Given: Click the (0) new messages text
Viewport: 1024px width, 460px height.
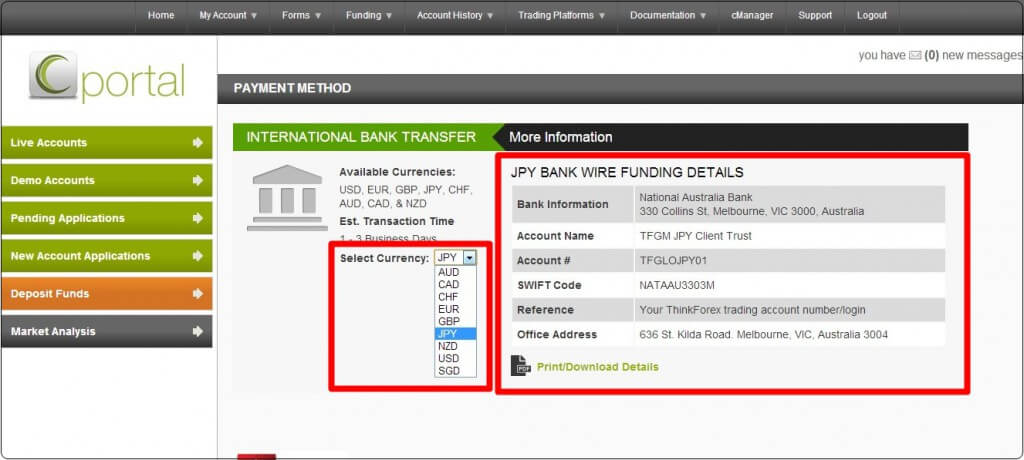Looking at the screenshot, I should (x=973, y=56).
